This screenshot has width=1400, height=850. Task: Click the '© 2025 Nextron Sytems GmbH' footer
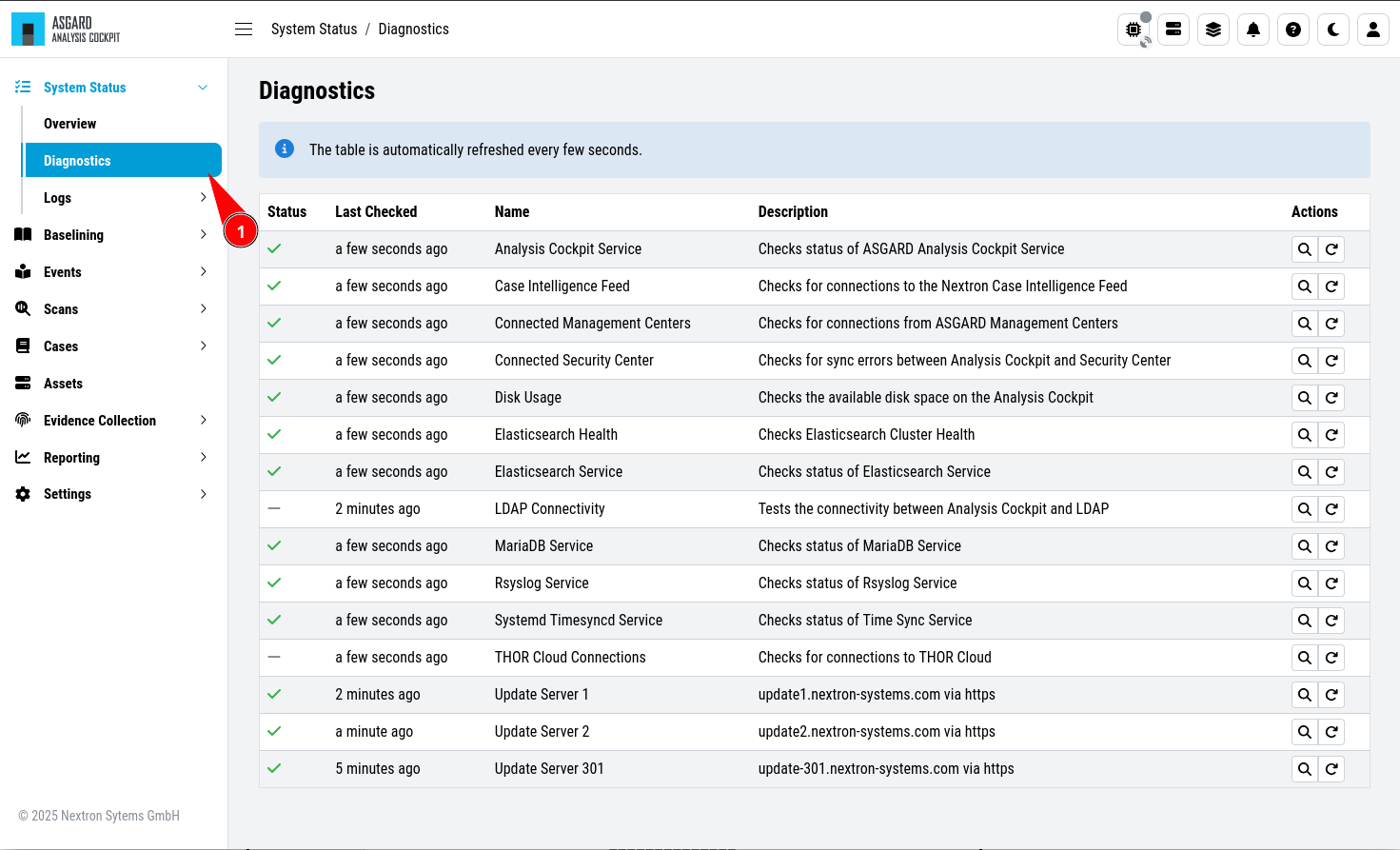(99, 816)
